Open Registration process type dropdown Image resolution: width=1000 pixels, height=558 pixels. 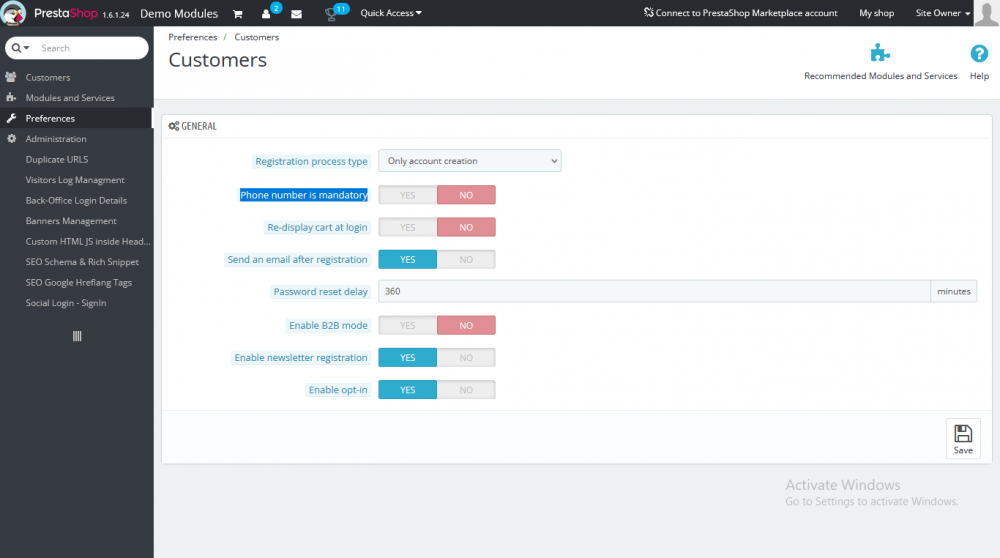click(x=470, y=161)
